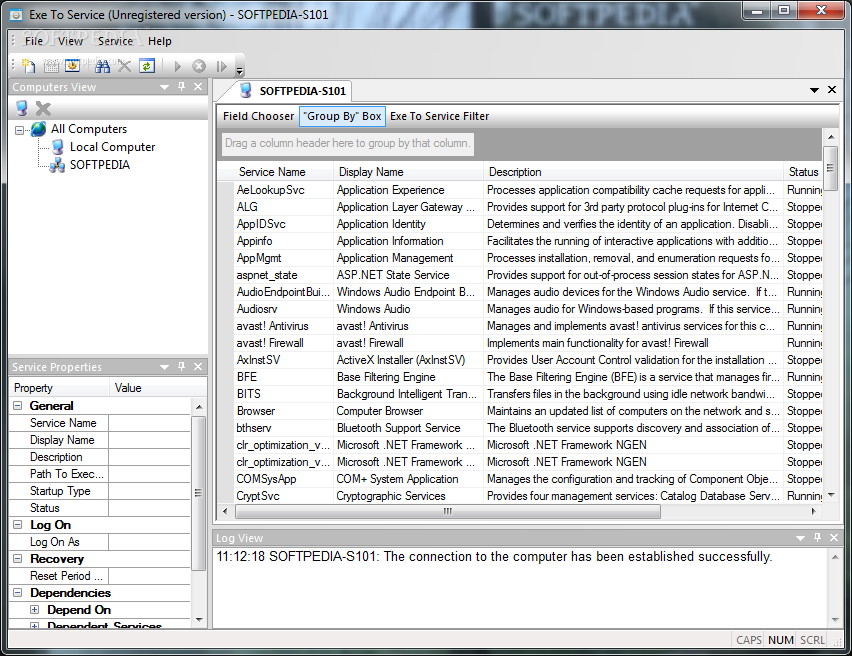Sort by Status column header
The height and width of the screenshot is (656, 852).
pos(803,172)
